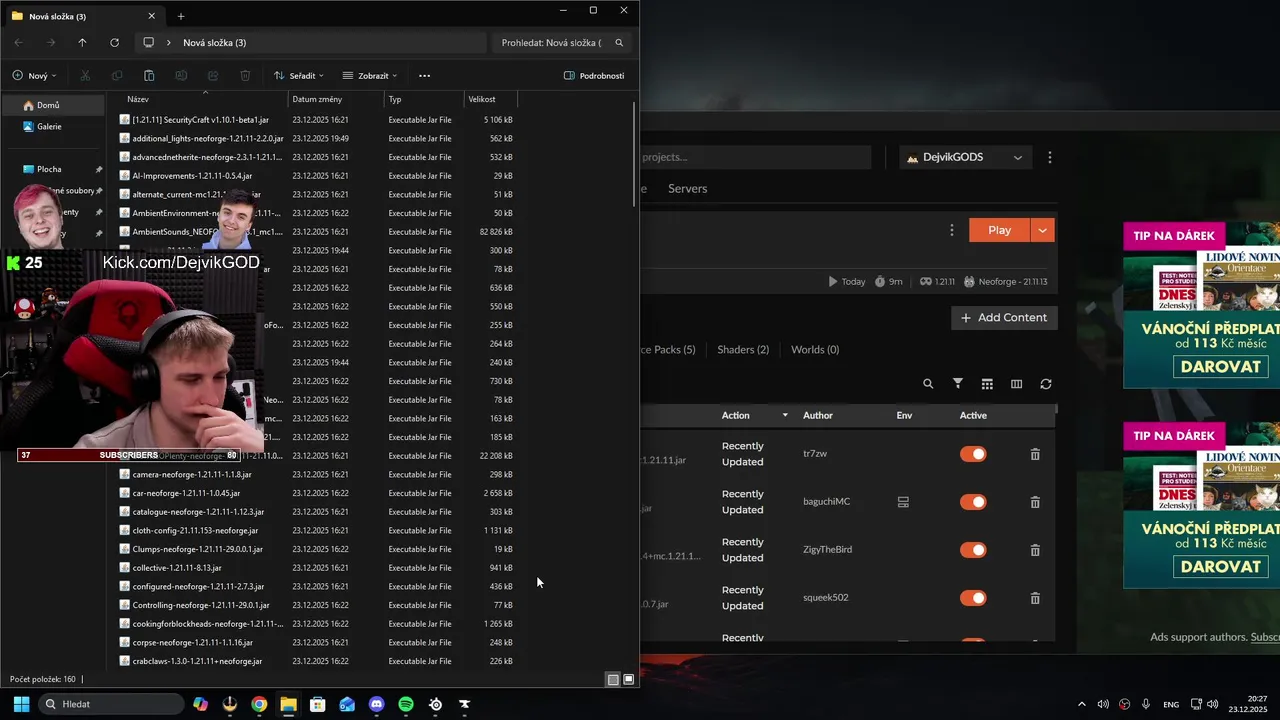
Task: Select file cloth-config-21.11.153-neoforge.jar
Action: (195, 531)
